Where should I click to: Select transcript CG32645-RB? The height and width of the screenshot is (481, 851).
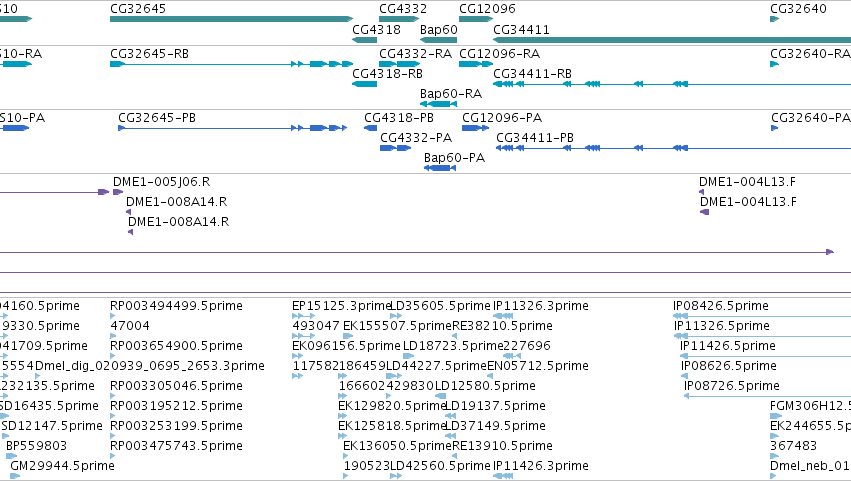231,64
